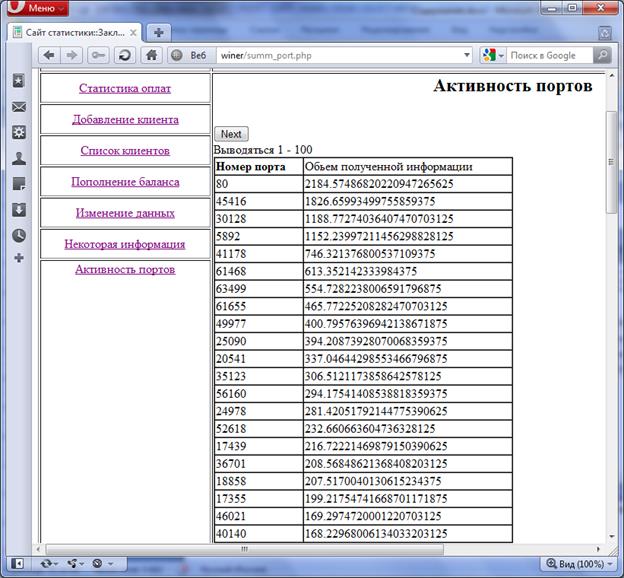Open the zoom level Вид (100%) dropdown

point(575,563)
